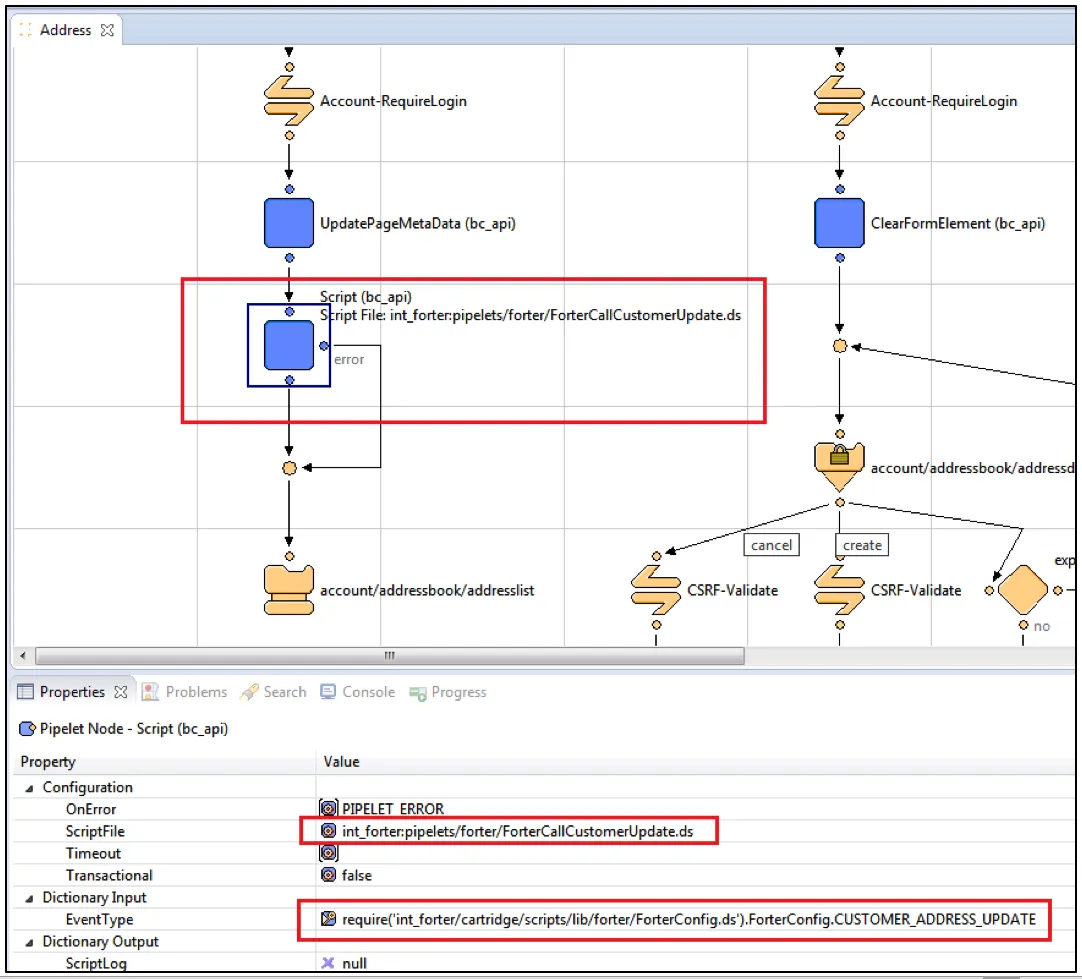Collapse the Dictionary Output group

(x=29, y=942)
